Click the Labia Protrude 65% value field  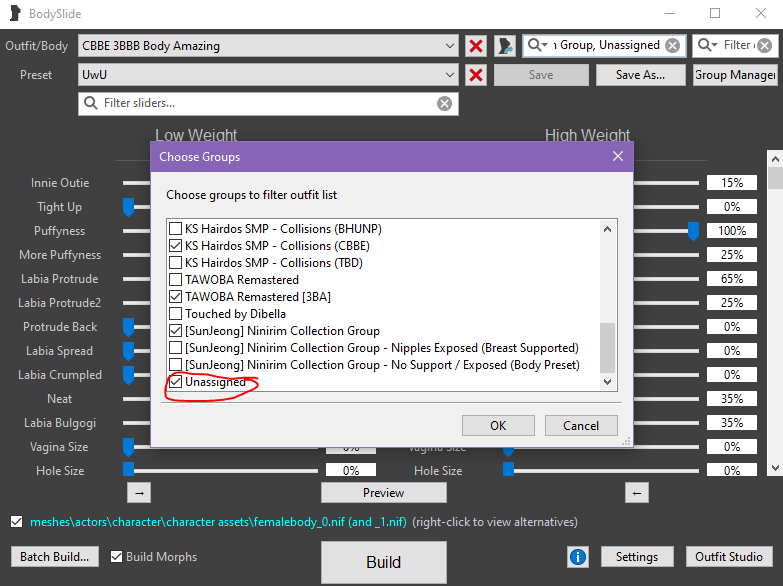point(732,279)
